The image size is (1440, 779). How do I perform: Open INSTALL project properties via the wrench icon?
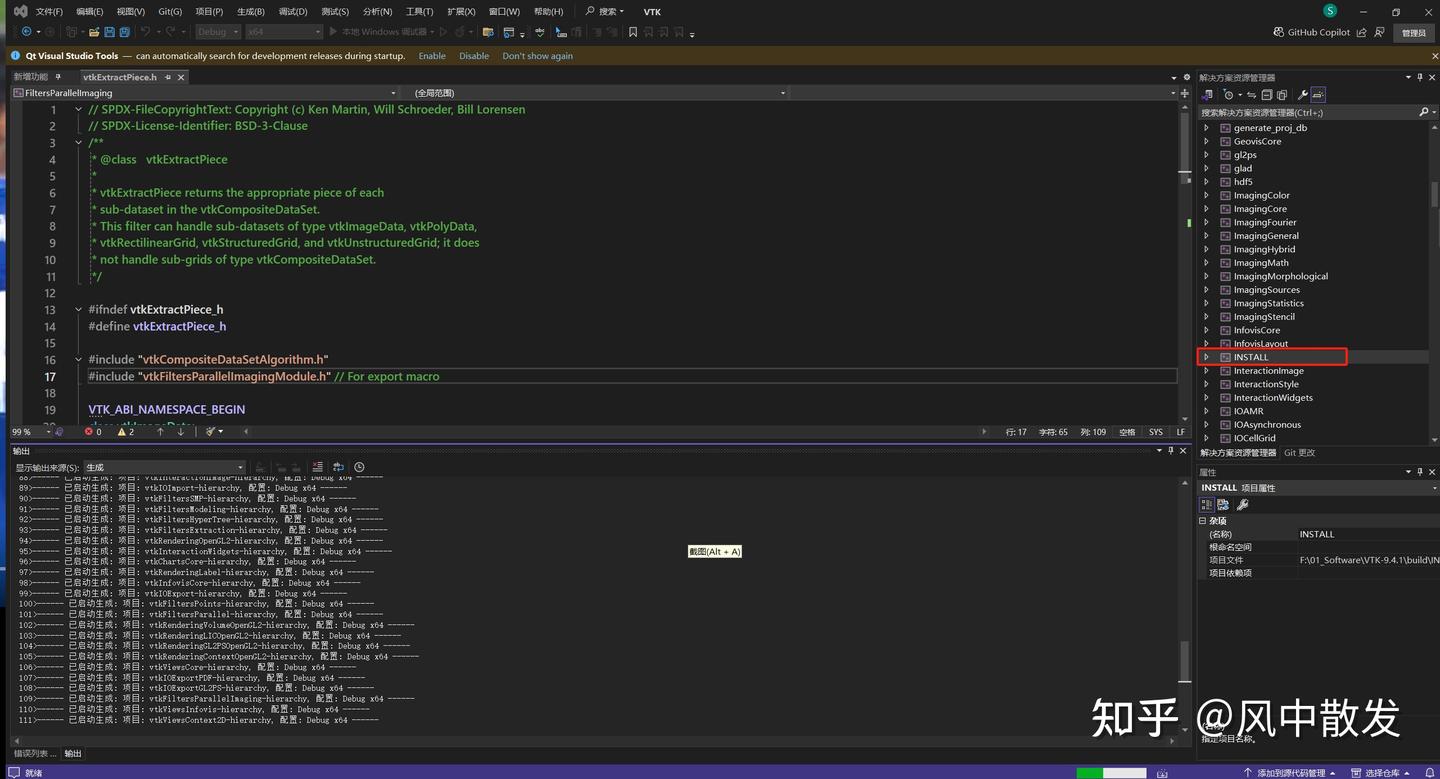[1302, 94]
